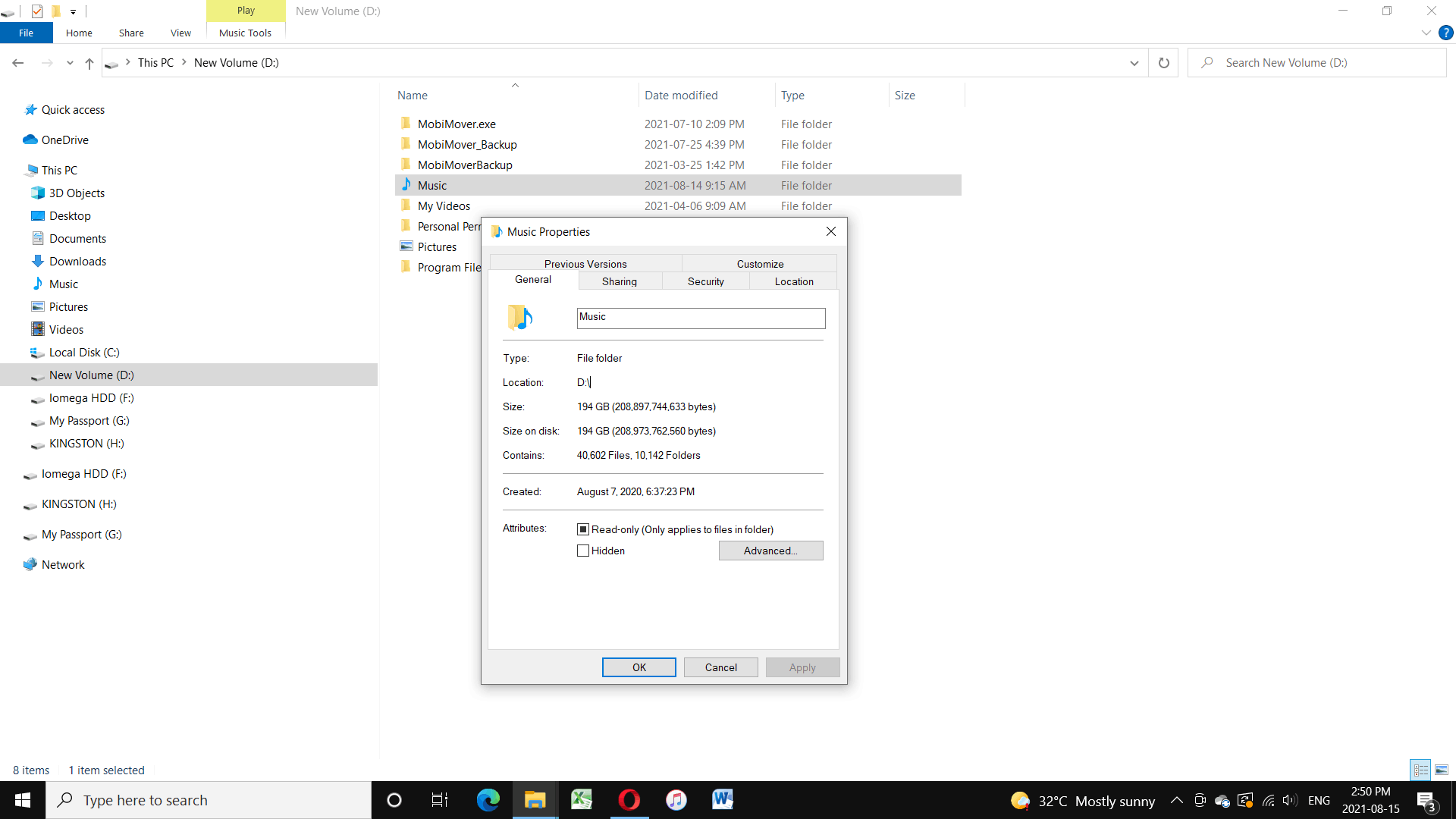
Task: Open Opera browser from the taskbar
Action: pos(629,800)
